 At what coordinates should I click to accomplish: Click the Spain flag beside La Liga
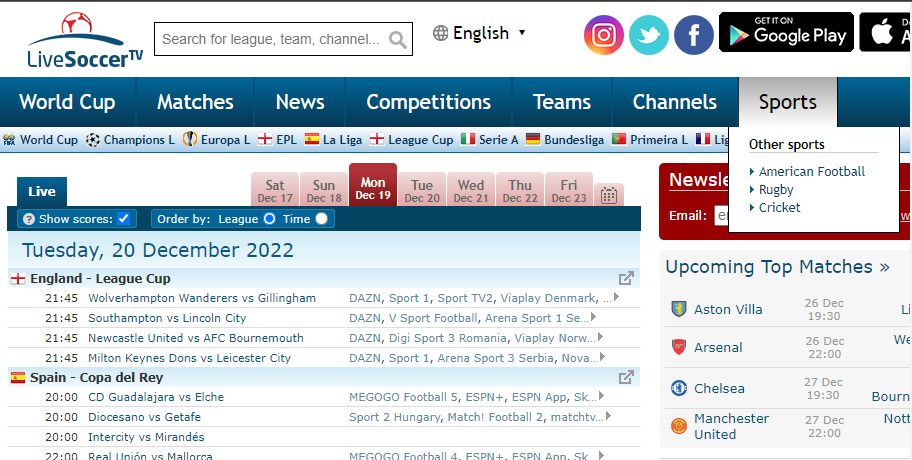pyautogui.click(x=312, y=139)
